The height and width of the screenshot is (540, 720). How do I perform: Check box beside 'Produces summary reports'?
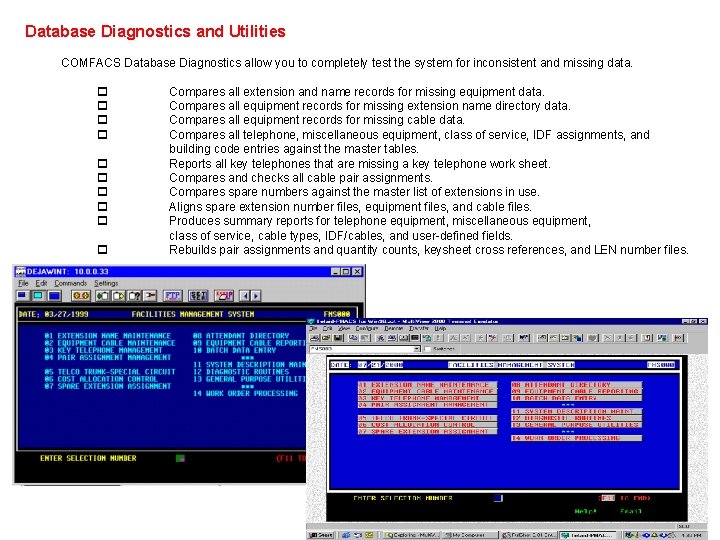point(102,220)
